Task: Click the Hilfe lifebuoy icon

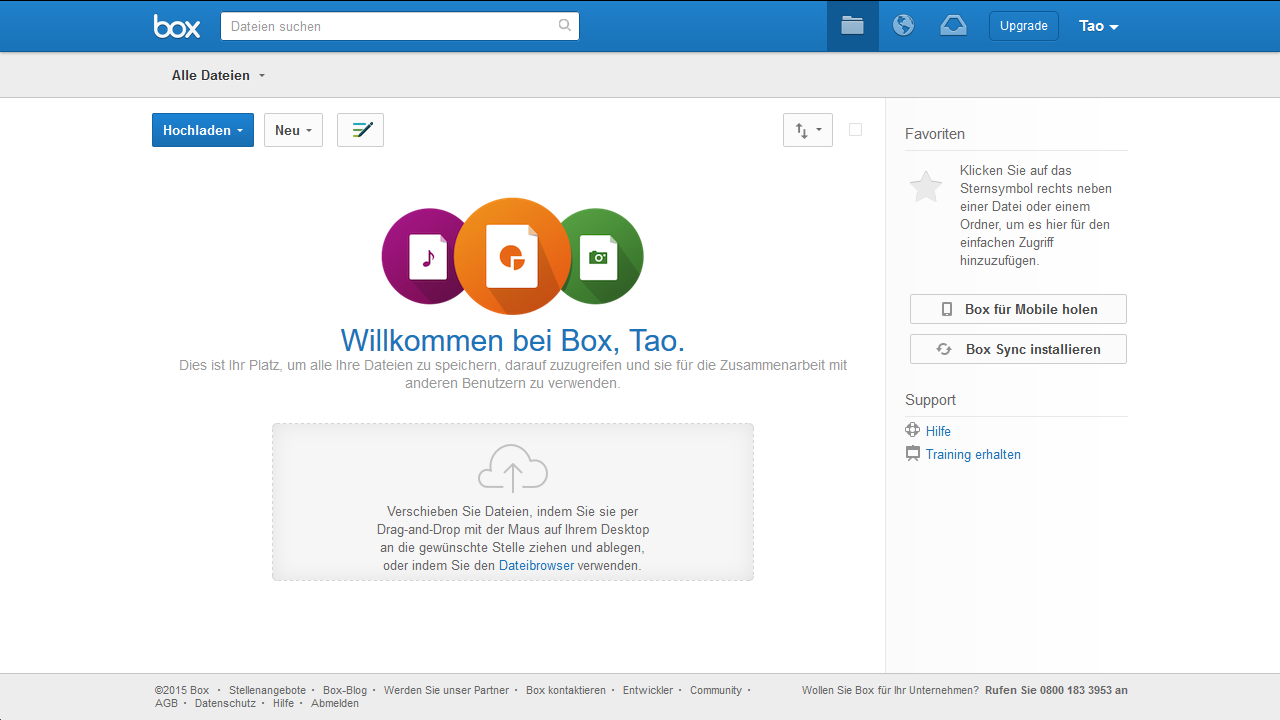Action: point(912,431)
